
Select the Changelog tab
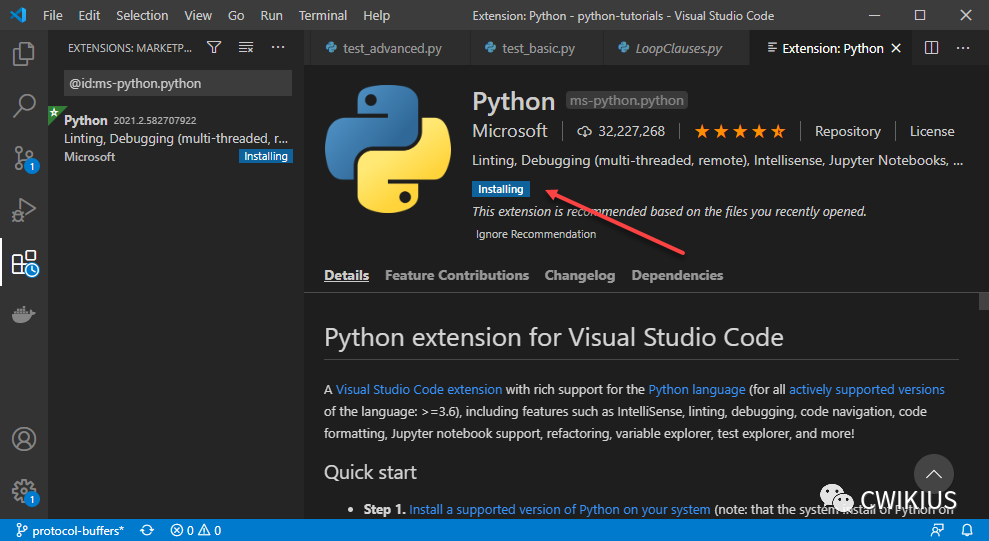579,275
